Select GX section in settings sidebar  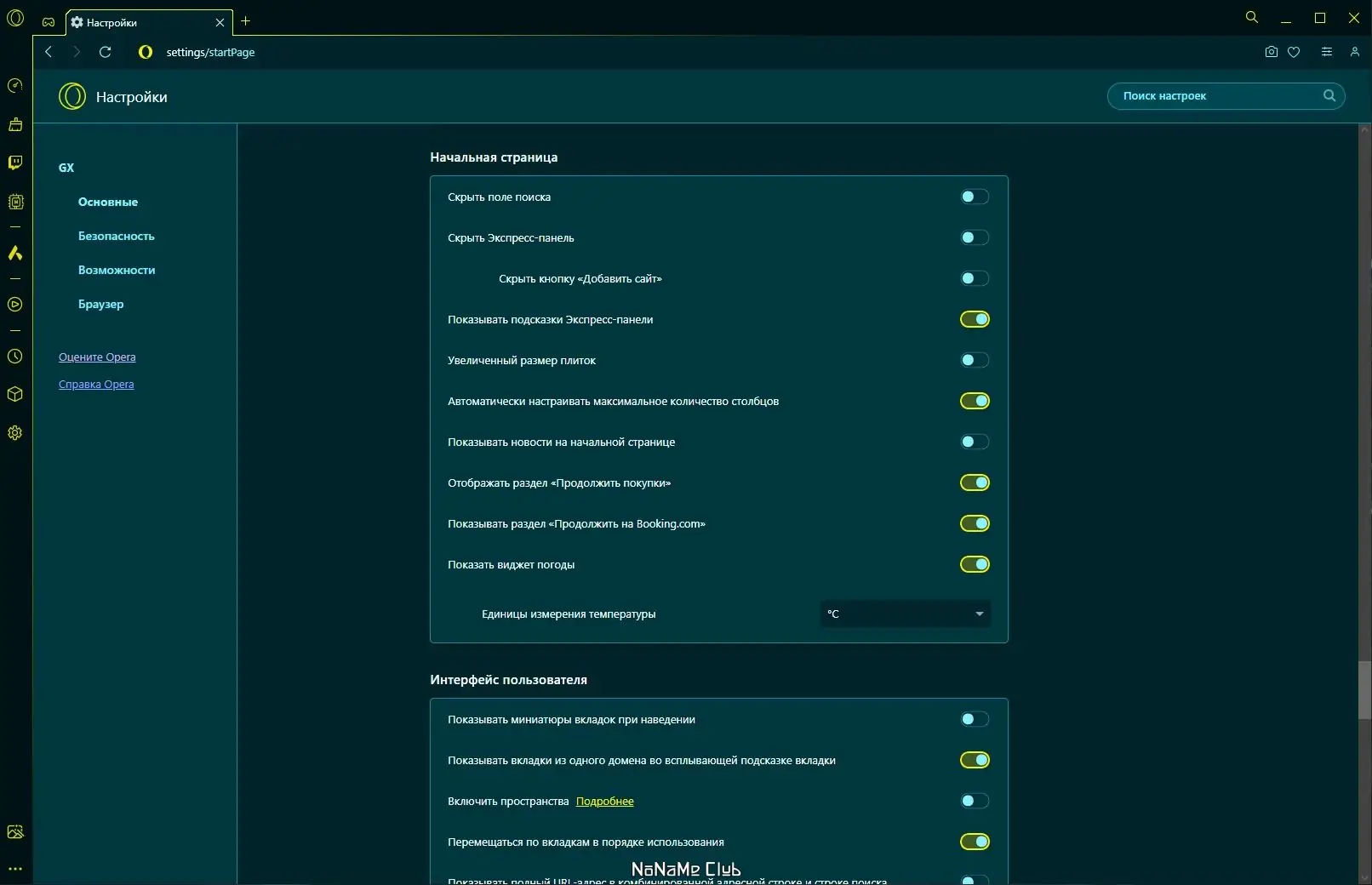66,168
